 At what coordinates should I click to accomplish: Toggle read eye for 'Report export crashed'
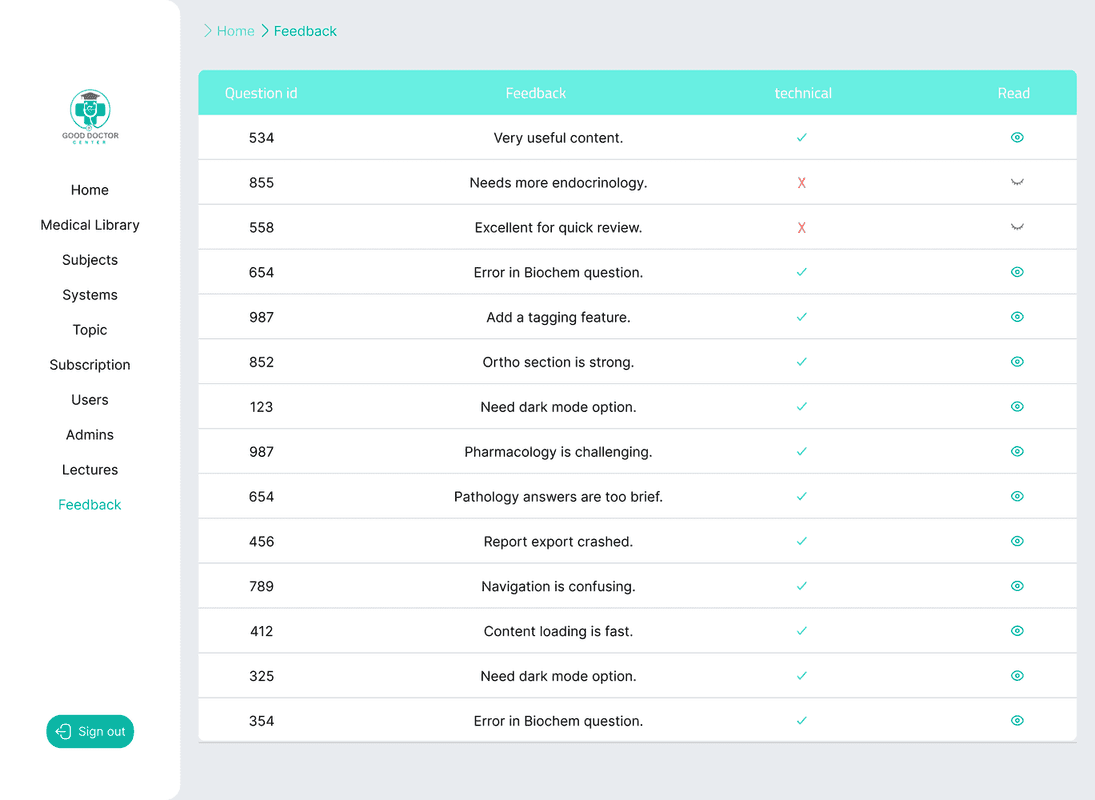pos(1017,541)
